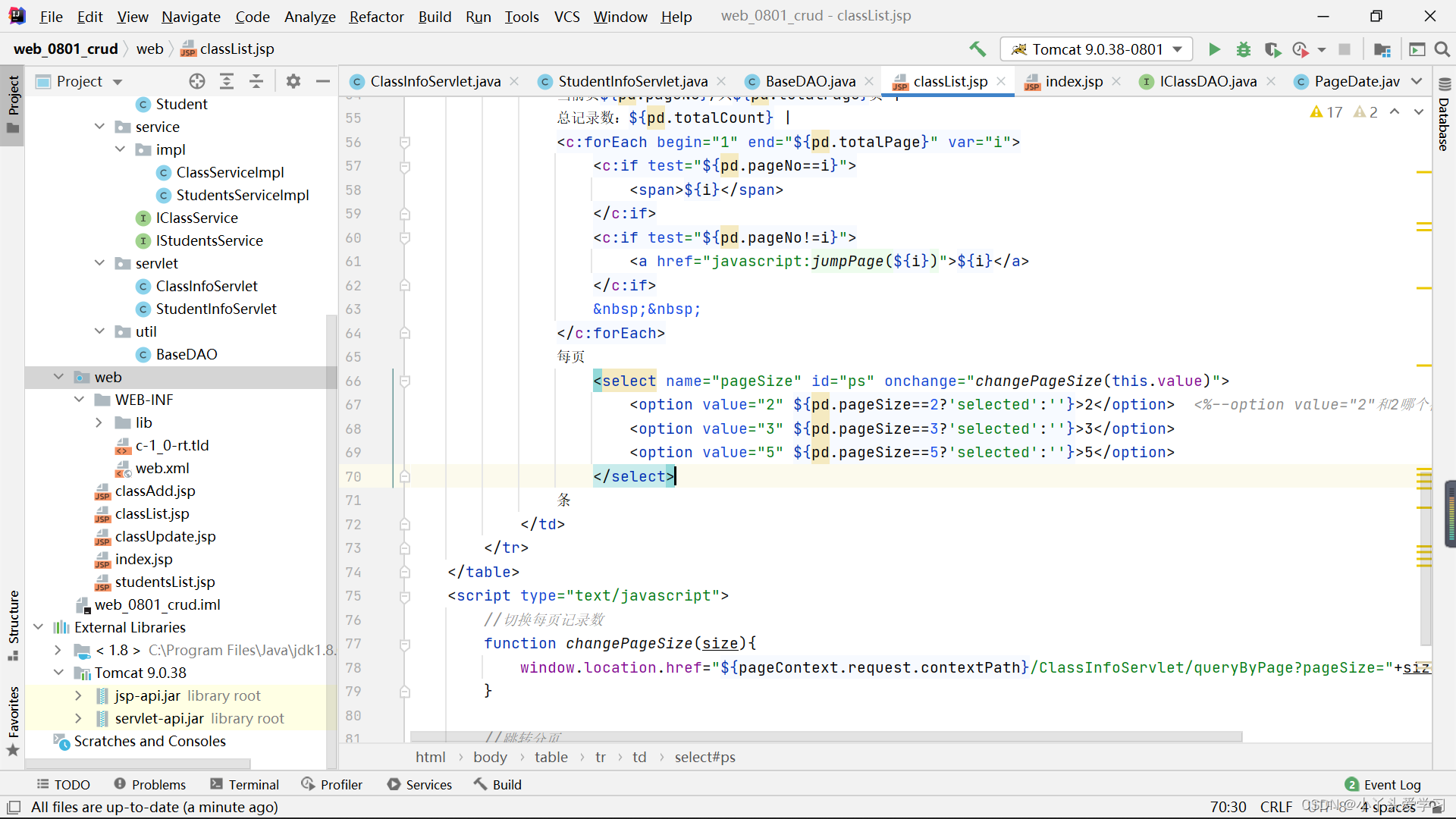The width and height of the screenshot is (1456, 819).
Task: Click the web breadcrumb in navigation bar
Action: click(149, 49)
